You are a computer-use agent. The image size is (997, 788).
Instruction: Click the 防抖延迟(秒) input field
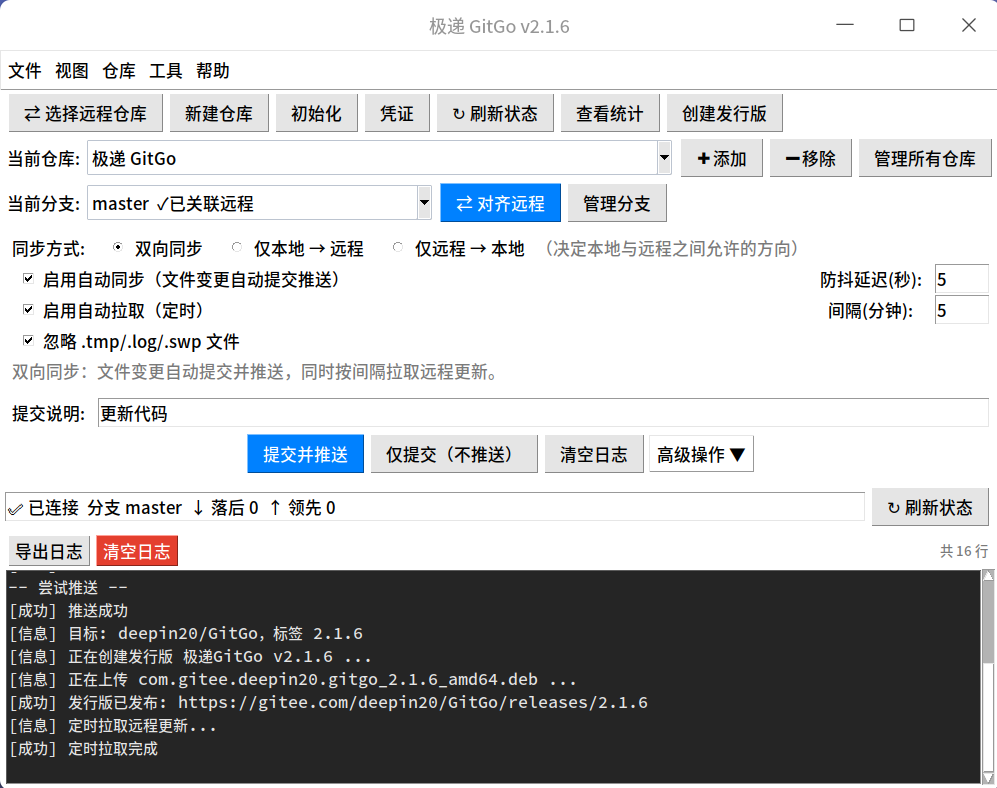961,279
